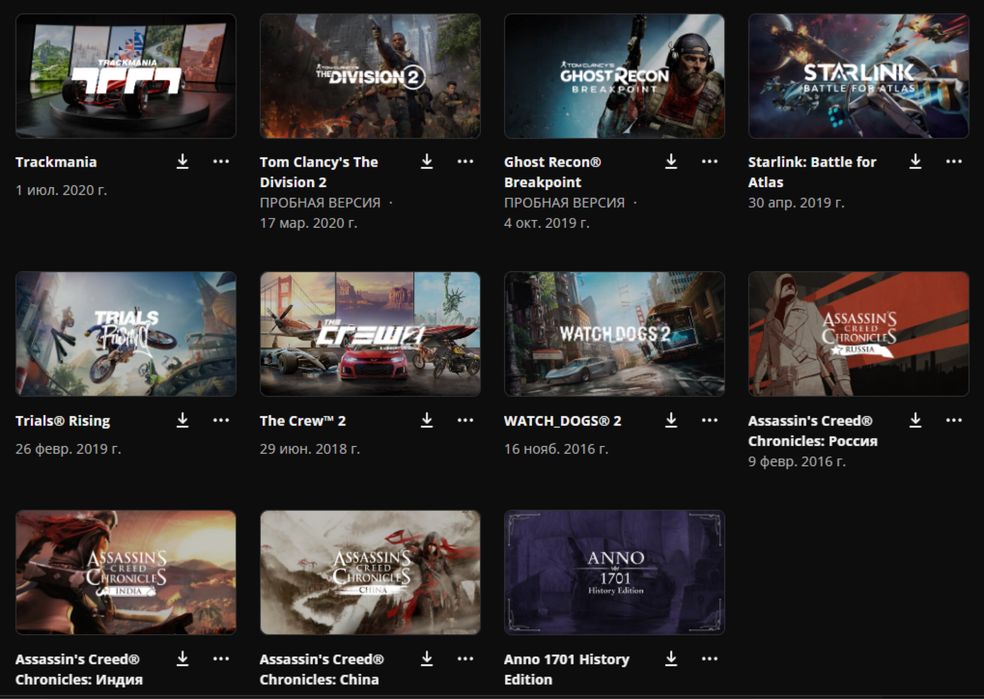Click 'ПРОБНАЯ ВЕРСИЯ' label under Ghost Recon Breakpoint
984x699 pixels.
point(564,203)
